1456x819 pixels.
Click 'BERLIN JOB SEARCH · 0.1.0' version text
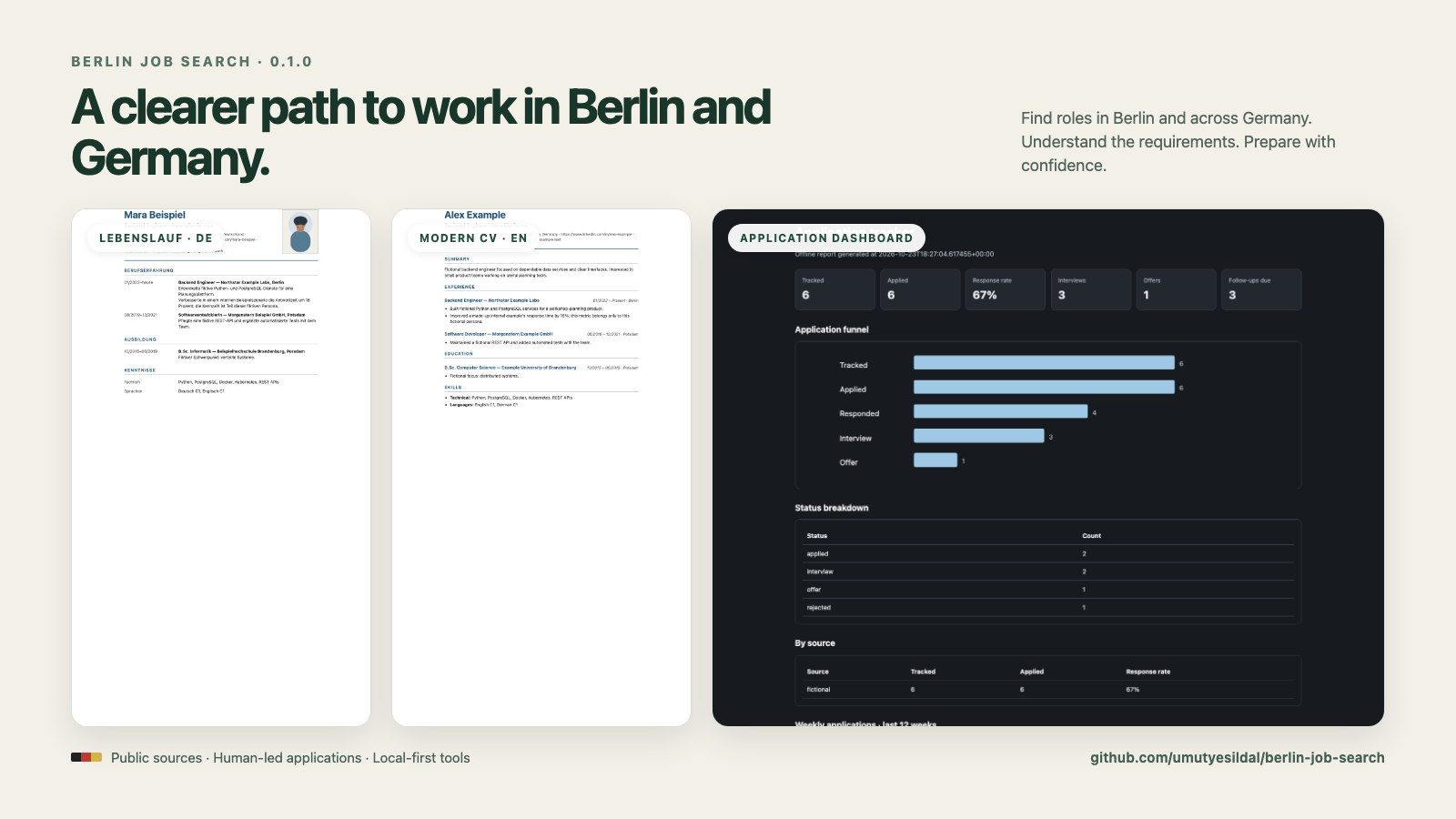(192, 62)
